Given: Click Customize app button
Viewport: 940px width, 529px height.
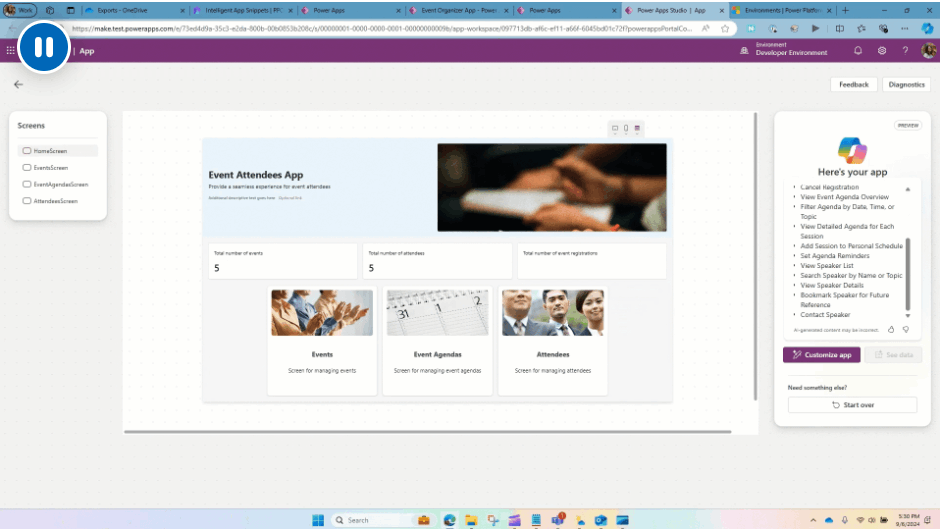Looking at the screenshot, I should (x=821, y=354).
